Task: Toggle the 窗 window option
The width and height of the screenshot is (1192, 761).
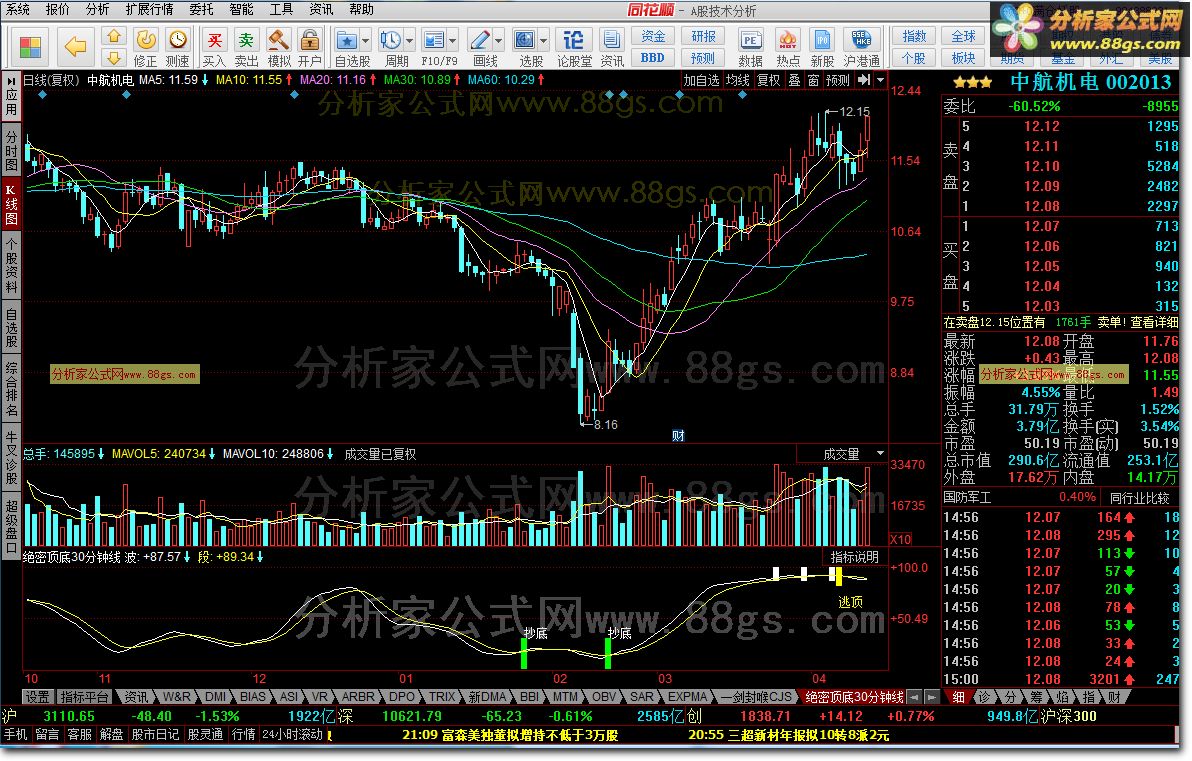Action: 813,80
